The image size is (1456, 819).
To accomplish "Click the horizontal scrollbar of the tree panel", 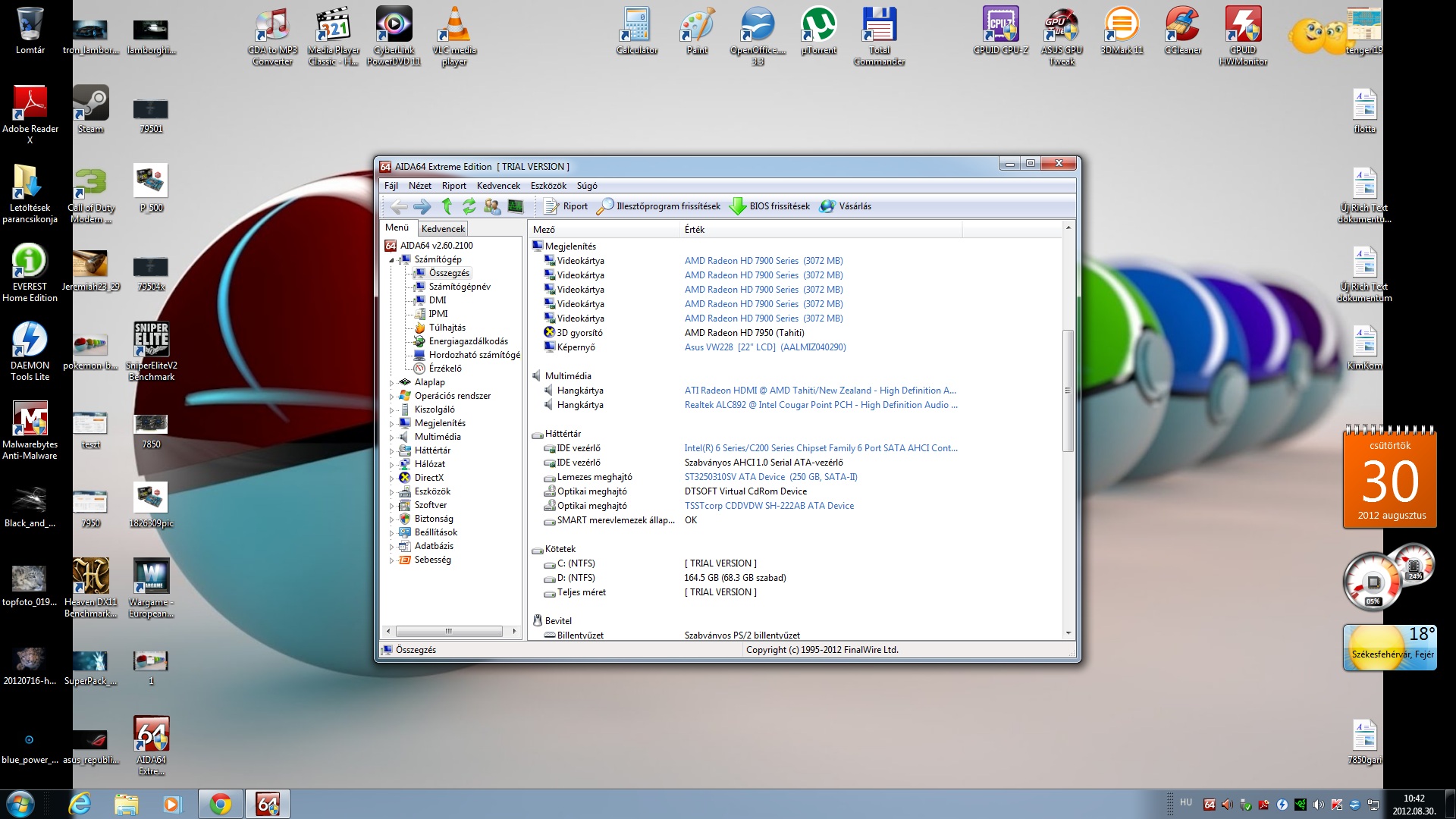I will pos(449,631).
